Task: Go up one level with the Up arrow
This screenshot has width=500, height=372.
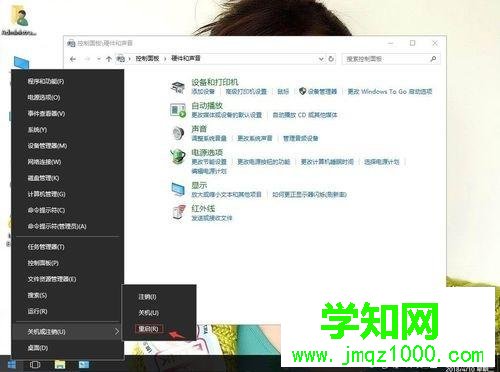Action: click(x=108, y=59)
